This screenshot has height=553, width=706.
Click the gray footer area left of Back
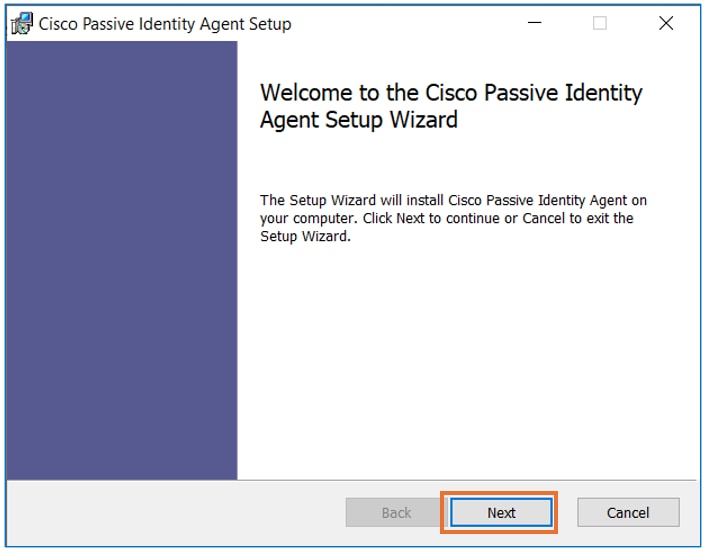[x=176, y=512]
